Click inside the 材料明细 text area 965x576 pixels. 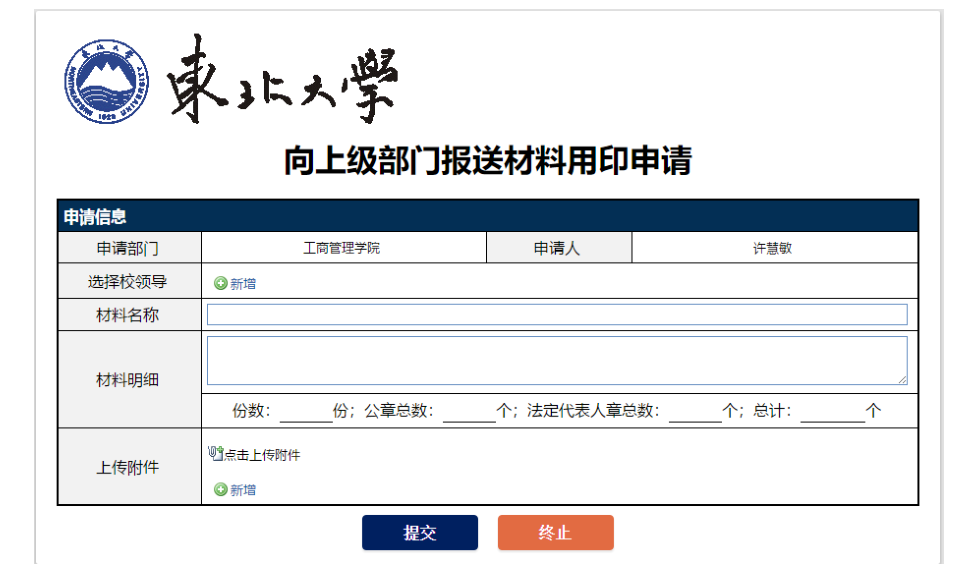tap(556, 360)
